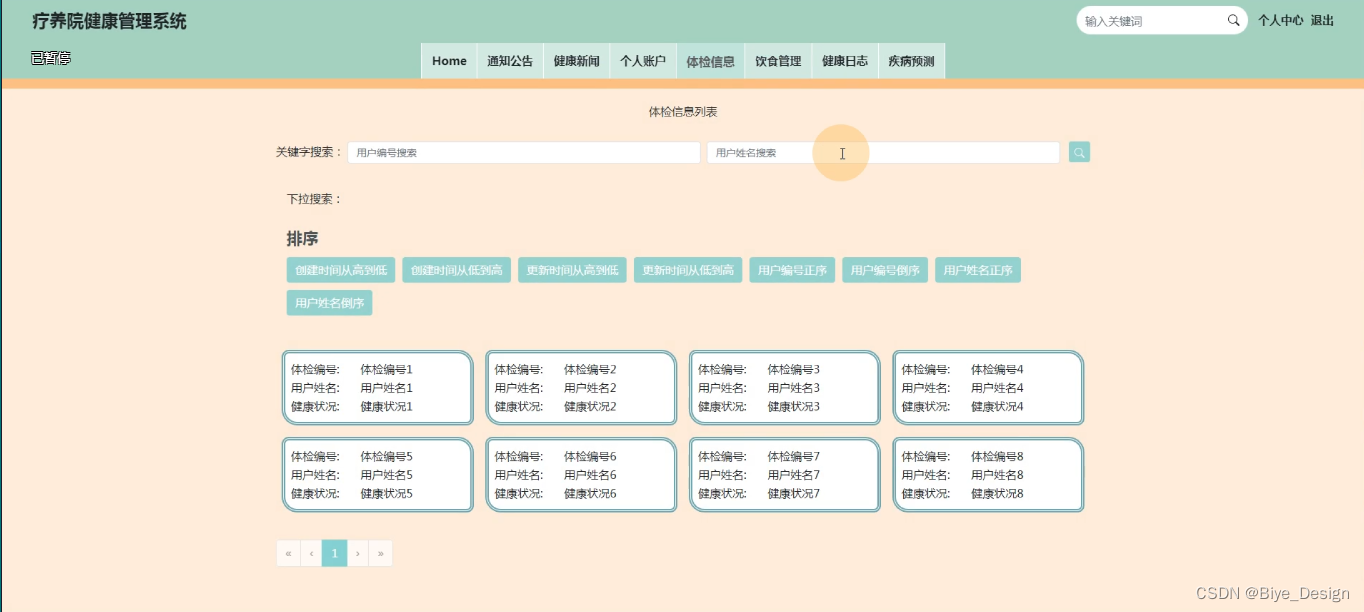Open the card for 体检编号3

coord(785,388)
